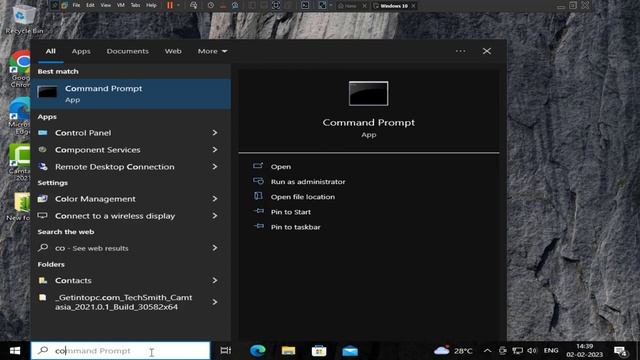Open the notification center icon
The height and width of the screenshot is (360, 640).
point(621,351)
